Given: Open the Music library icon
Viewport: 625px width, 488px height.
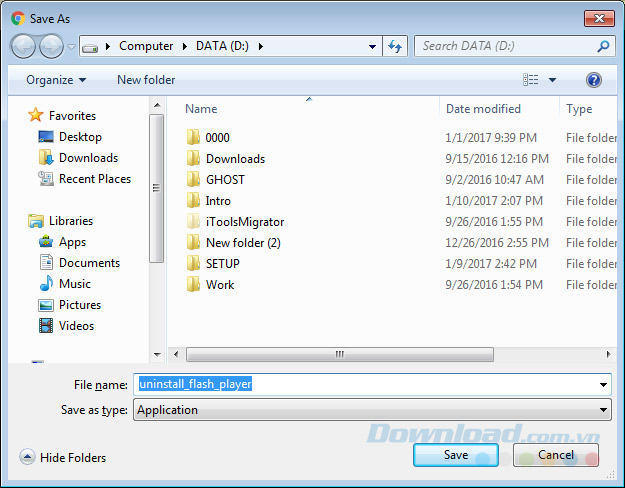Looking at the screenshot, I should point(46,284).
